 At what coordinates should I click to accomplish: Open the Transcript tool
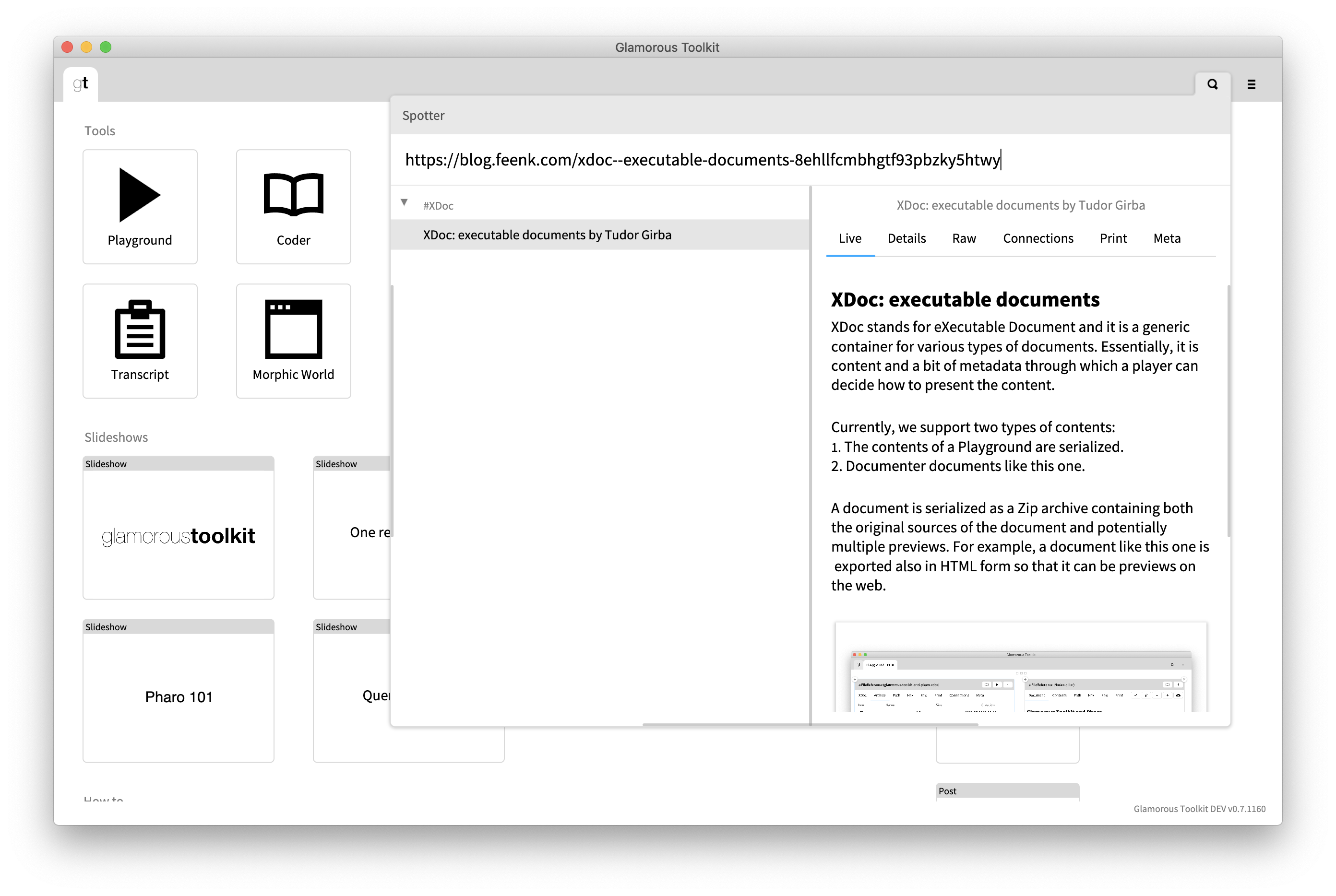point(140,341)
